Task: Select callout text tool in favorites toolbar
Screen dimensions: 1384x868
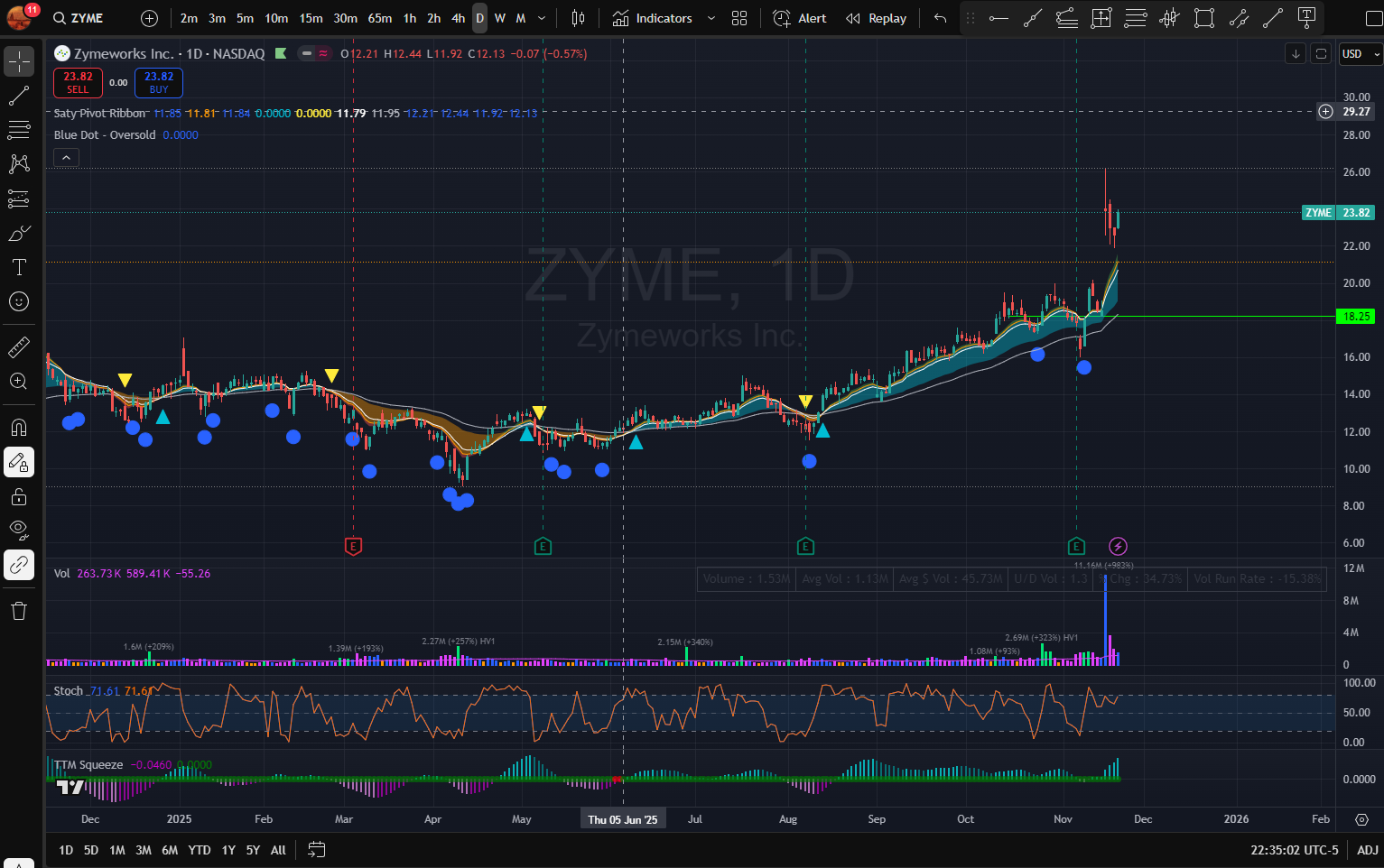Action: (1306, 17)
